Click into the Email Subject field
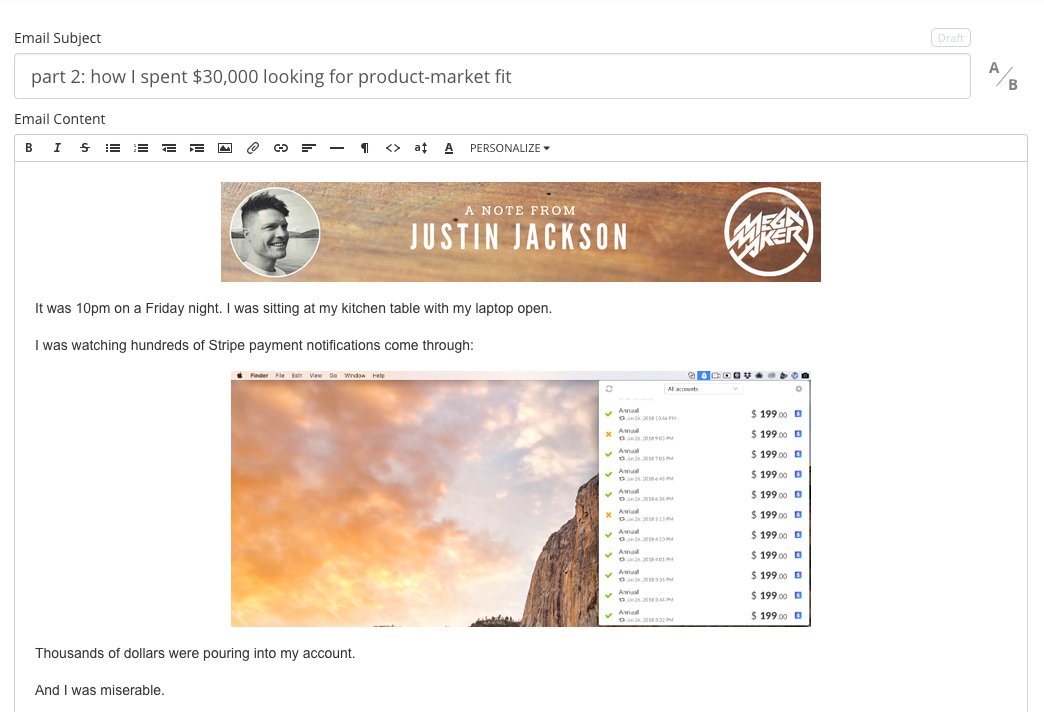Viewport: 1044px width, 712px height. tap(492, 76)
